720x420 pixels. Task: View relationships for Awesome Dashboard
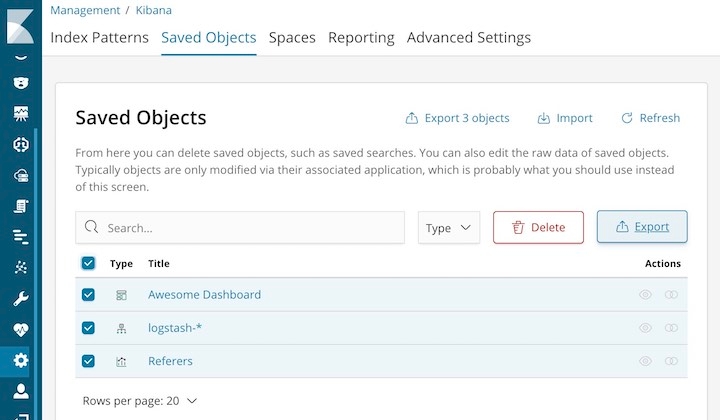671,295
